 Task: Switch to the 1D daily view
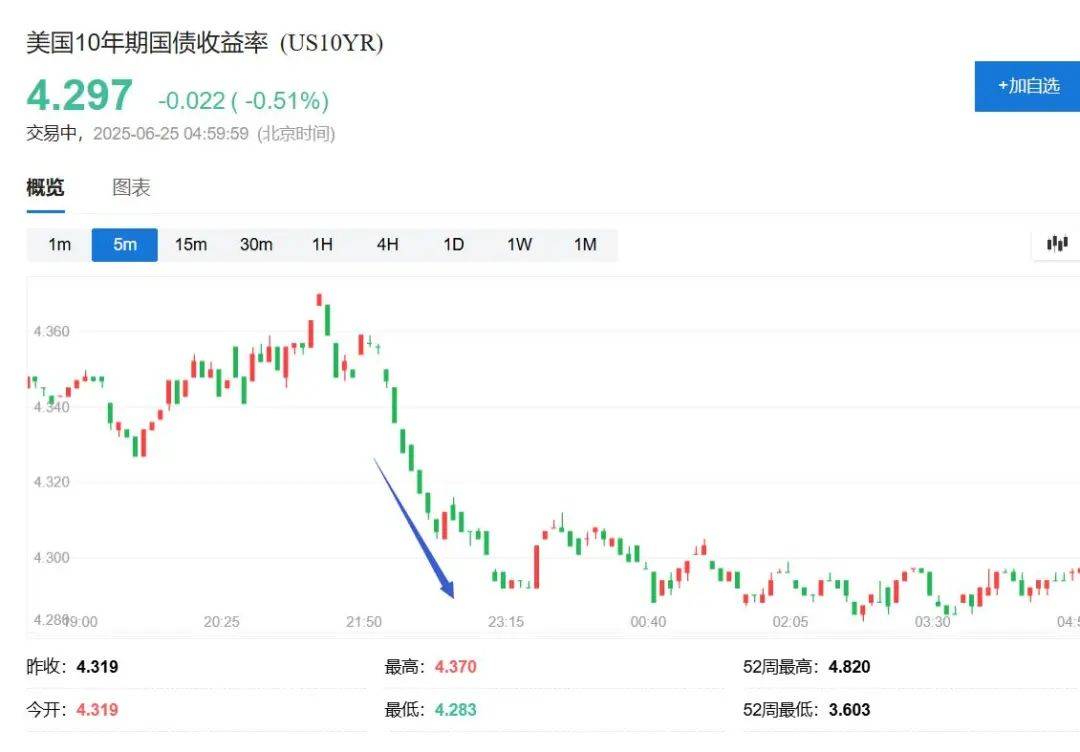[x=453, y=244]
